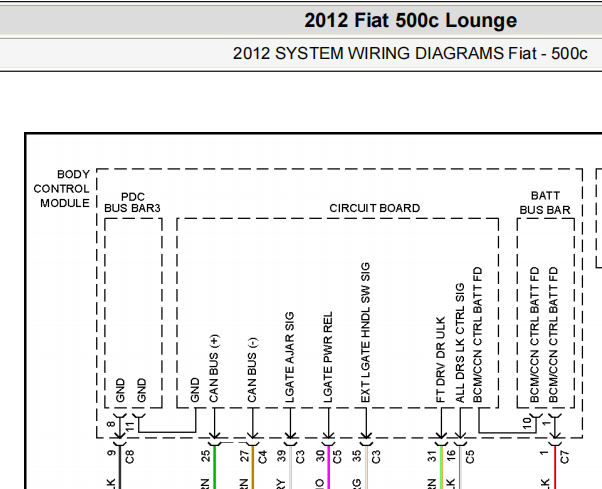The width and height of the screenshot is (602, 489).
Task: Click connector label C4
Action: 263,457
